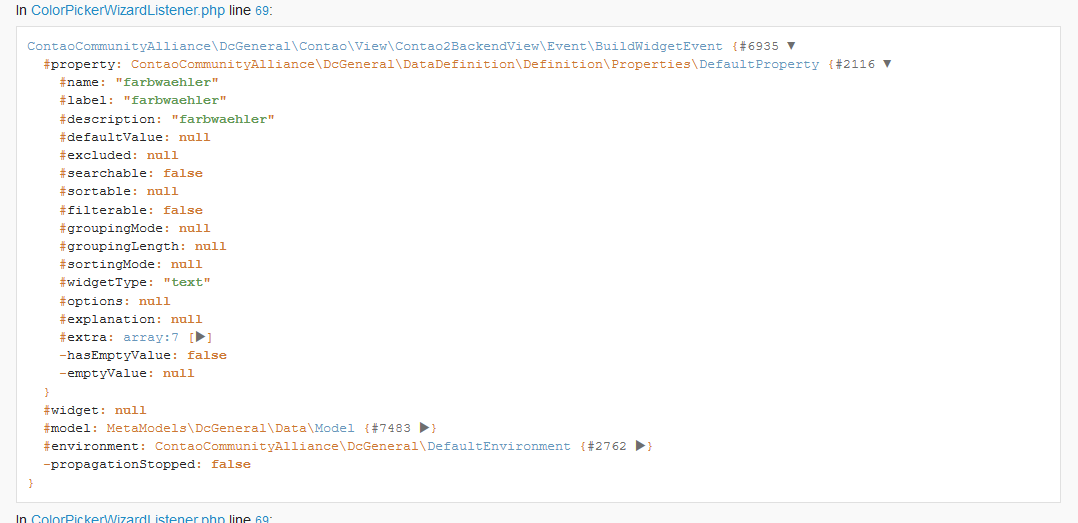Expand the DefaultEnvironment #2762 object arrow

click(x=640, y=446)
